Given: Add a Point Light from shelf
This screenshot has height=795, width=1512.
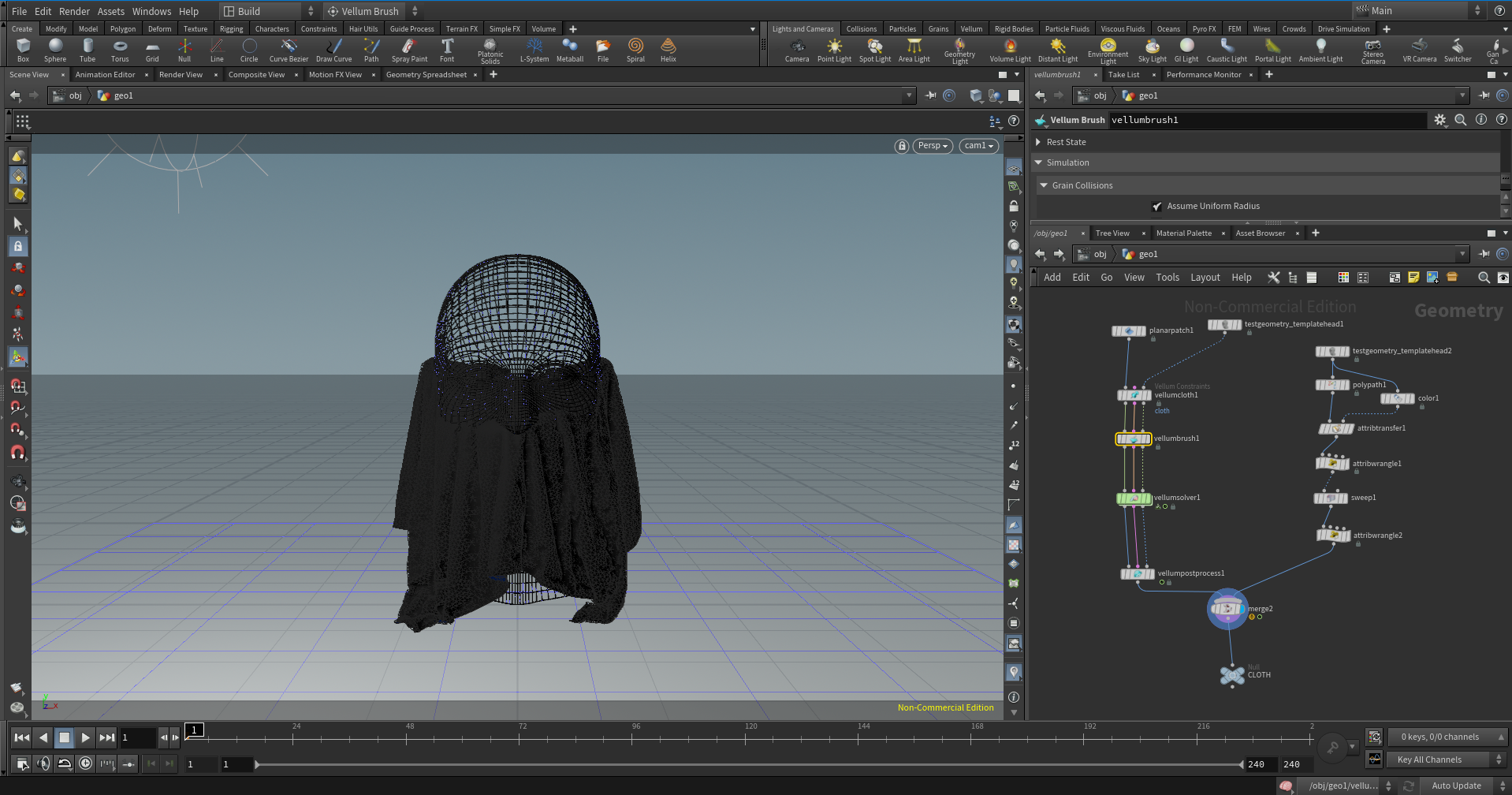Looking at the screenshot, I should [834, 50].
